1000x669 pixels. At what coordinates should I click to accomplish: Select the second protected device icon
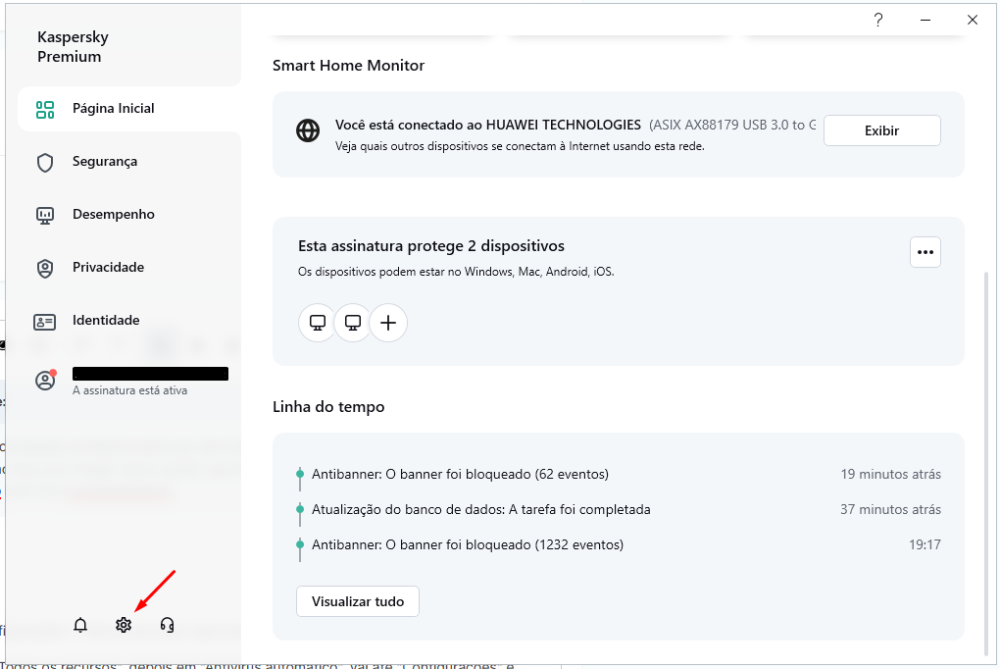(x=353, y=323)
